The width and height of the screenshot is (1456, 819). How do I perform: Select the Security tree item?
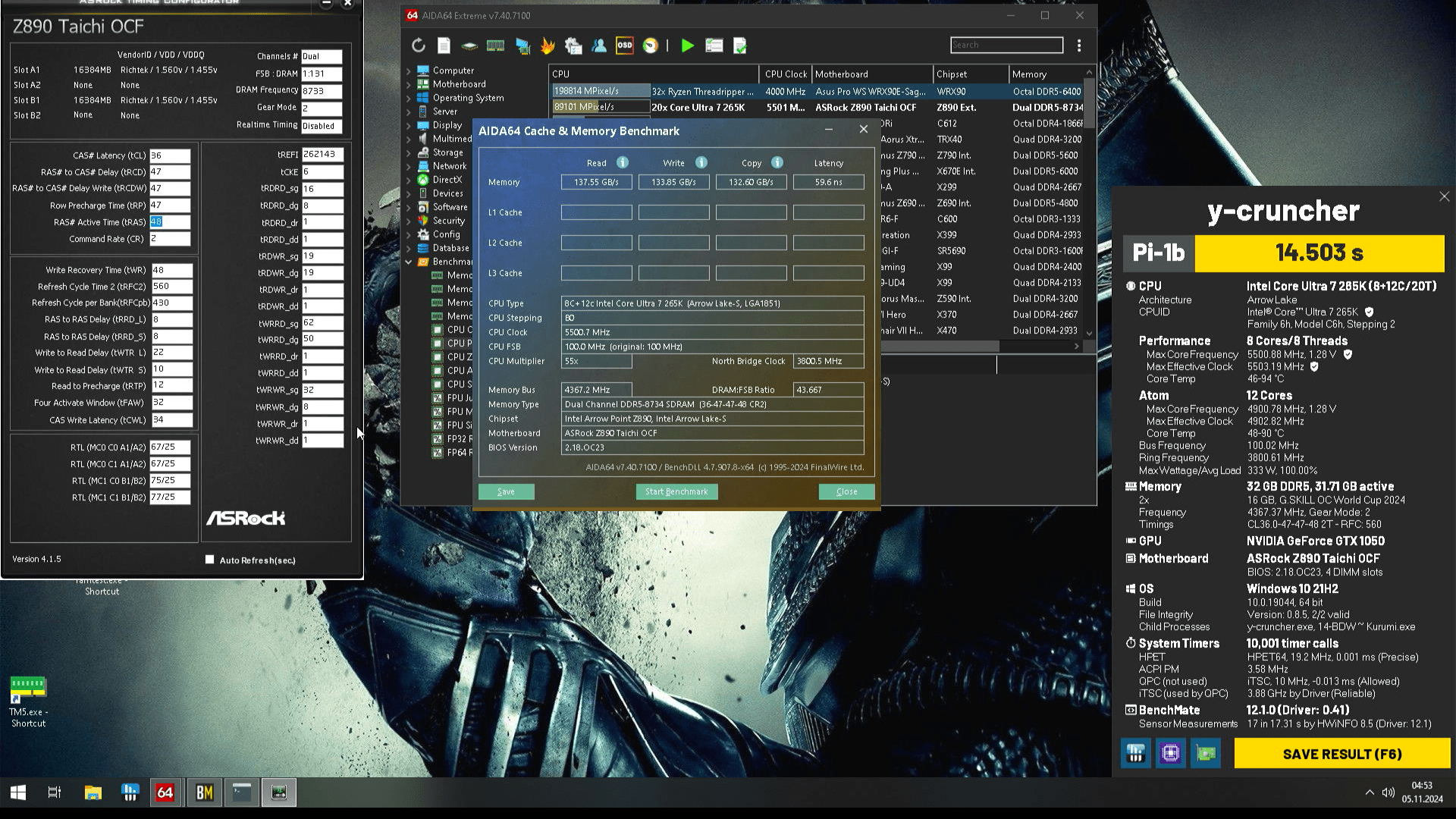pyautogui.click(x=448, y=221)
